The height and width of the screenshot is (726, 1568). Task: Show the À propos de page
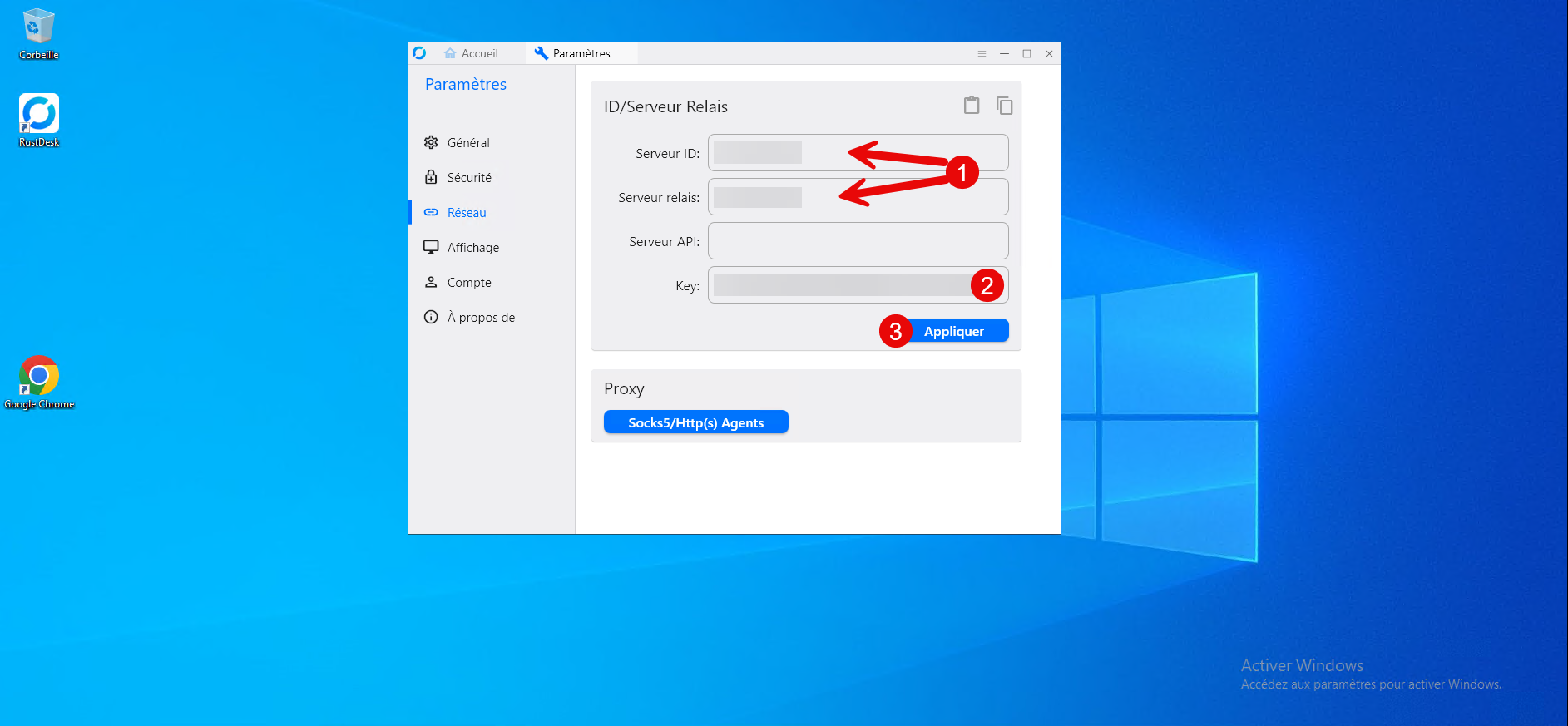click(x=480, y=318)
